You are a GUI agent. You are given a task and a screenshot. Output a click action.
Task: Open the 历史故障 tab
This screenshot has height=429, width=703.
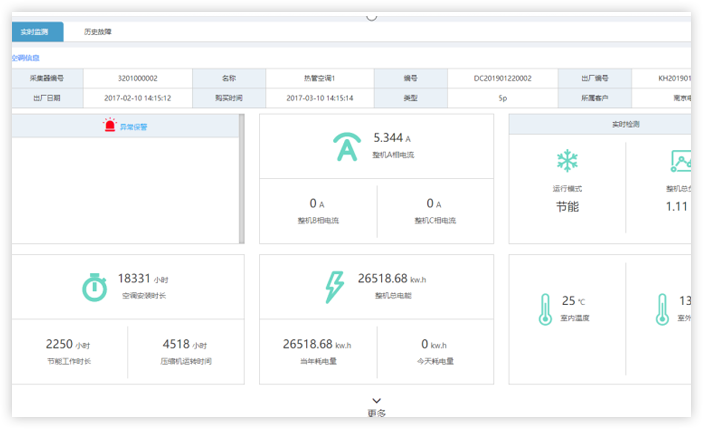tap(98, 32)
